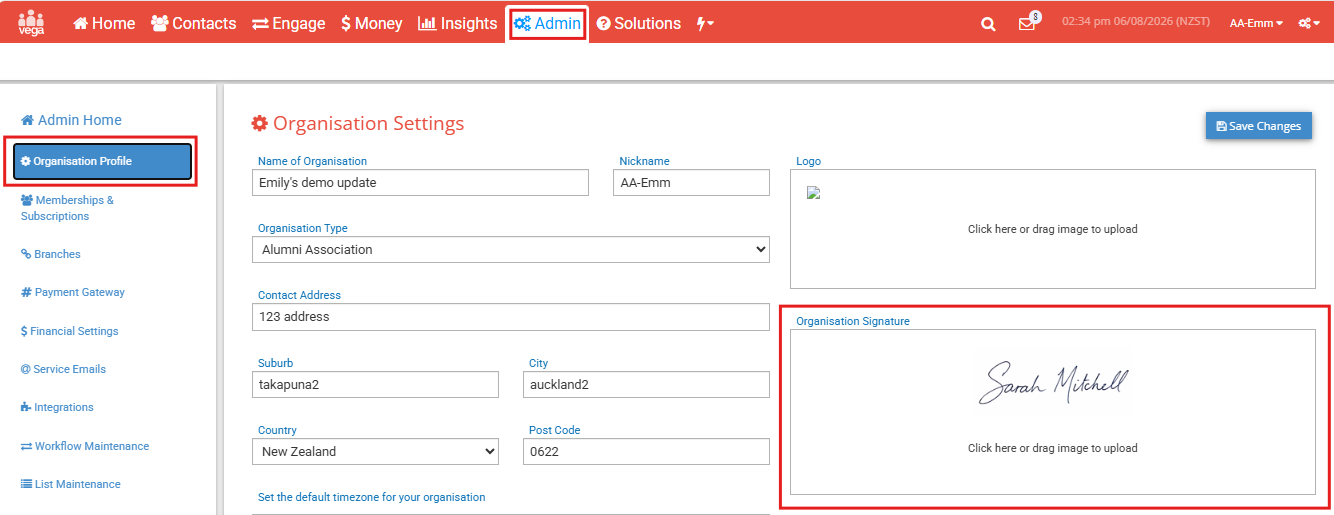This screenshot has width=1334, height=515.
Task: Edit the Contact Address field
Action: click(x=511, y=317)
